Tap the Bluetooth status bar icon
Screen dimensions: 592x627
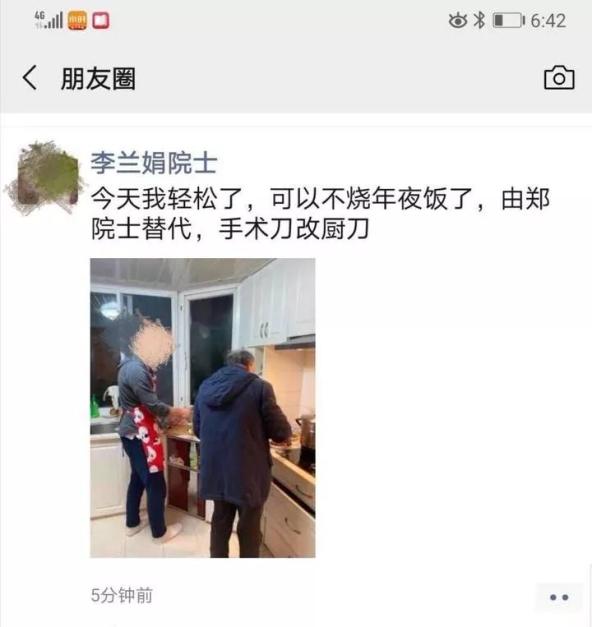click(479, 20)
